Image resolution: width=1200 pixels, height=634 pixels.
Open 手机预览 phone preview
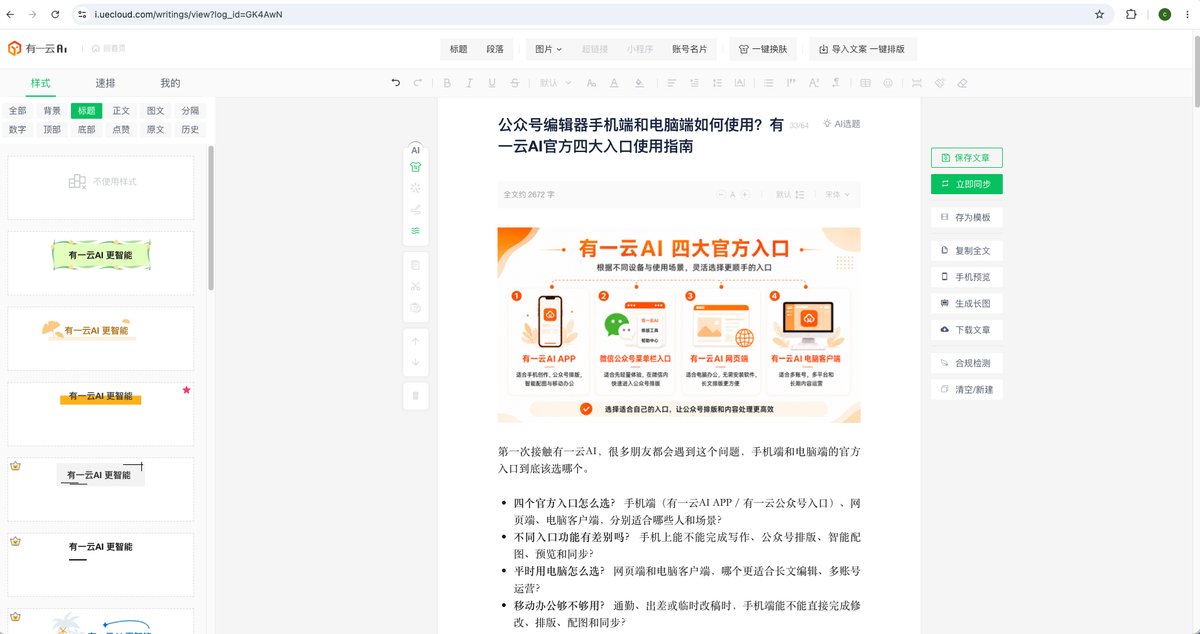pos(966,277)
